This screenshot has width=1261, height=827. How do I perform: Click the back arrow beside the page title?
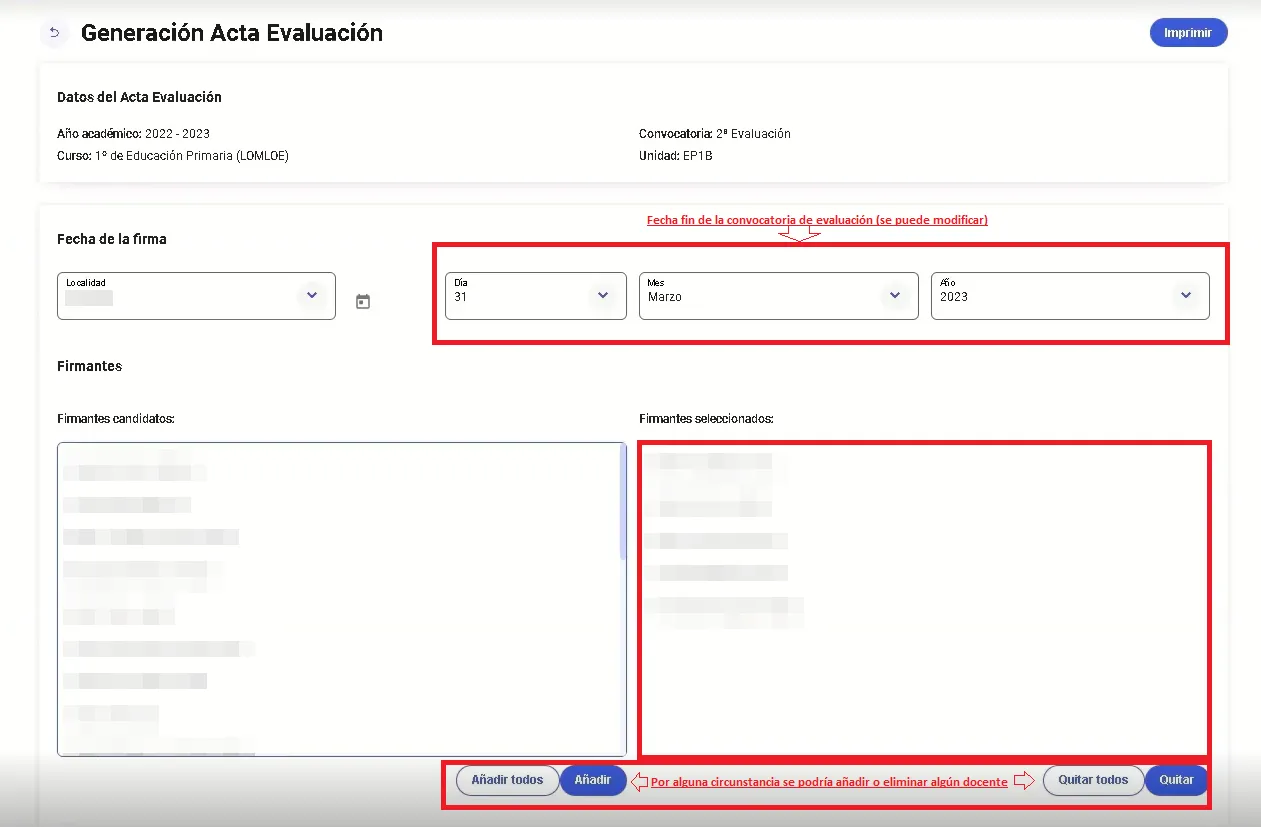point(54,33)
